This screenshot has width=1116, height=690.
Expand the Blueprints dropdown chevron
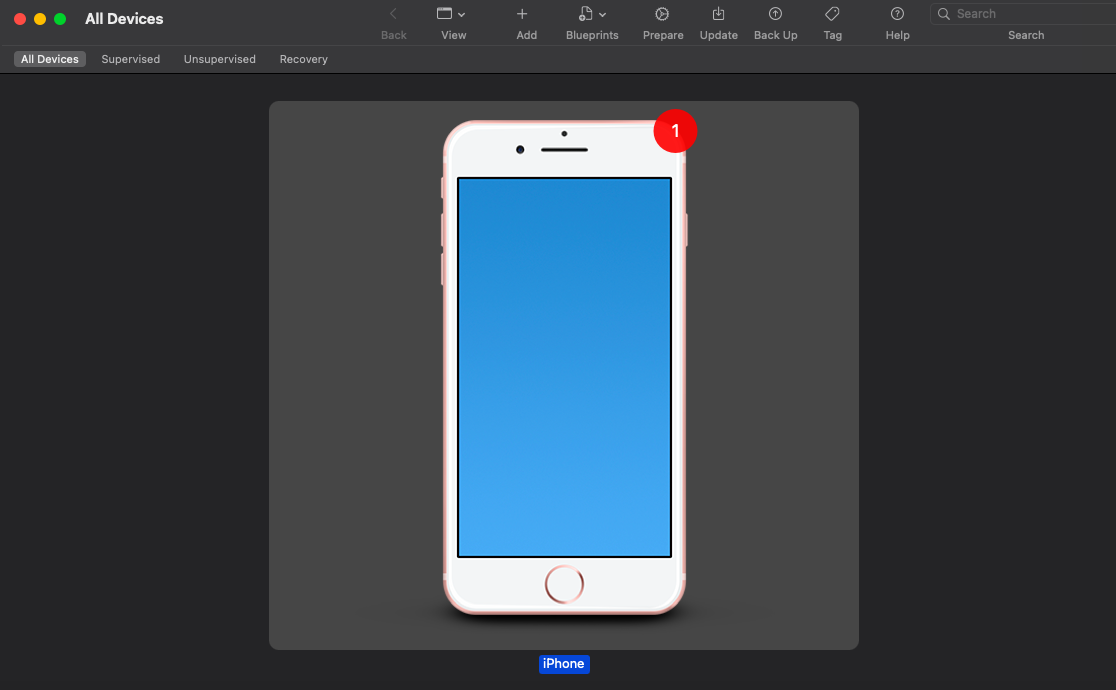[x=602, y=14]
